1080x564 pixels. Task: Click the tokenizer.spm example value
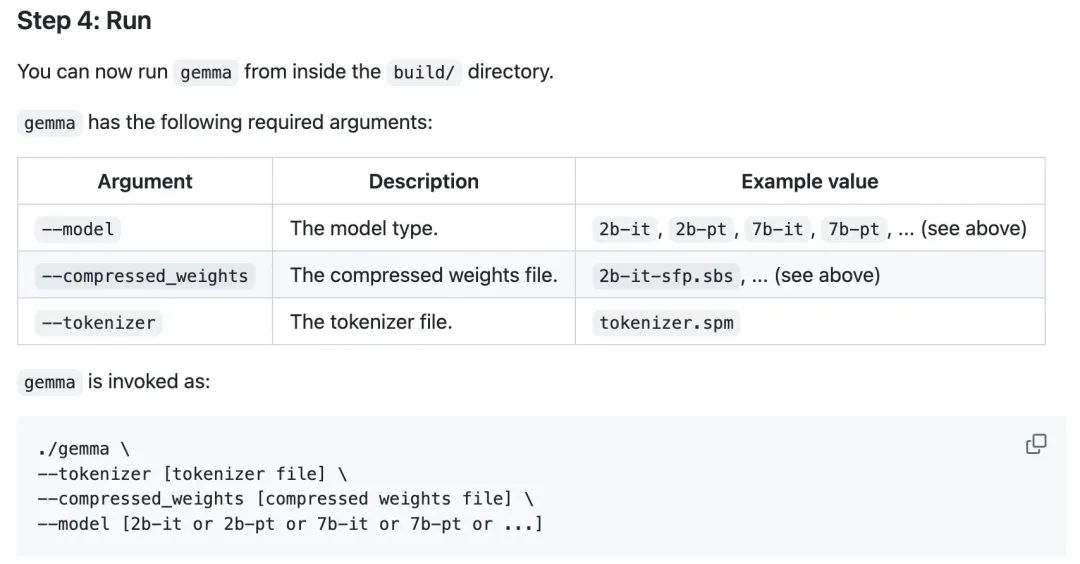point(666,322)
